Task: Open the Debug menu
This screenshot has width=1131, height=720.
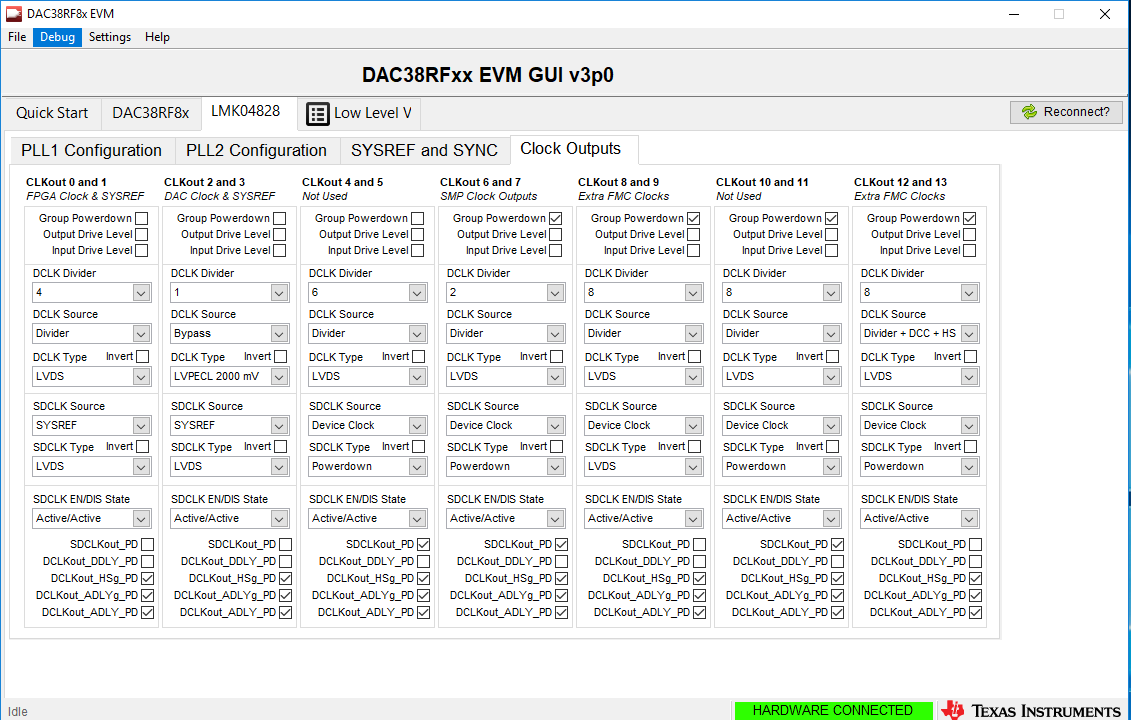Action: coord(58,37)
